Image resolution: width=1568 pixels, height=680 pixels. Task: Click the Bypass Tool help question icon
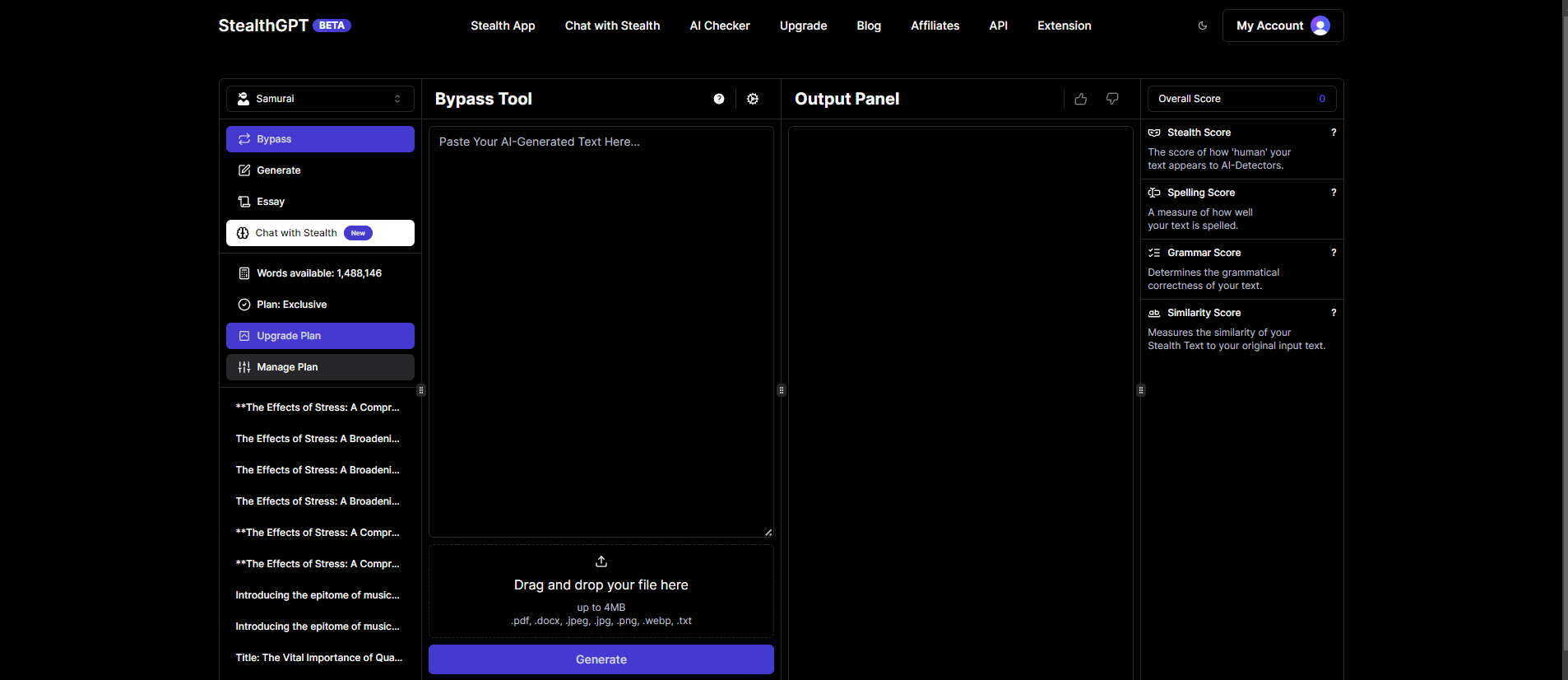719,99
